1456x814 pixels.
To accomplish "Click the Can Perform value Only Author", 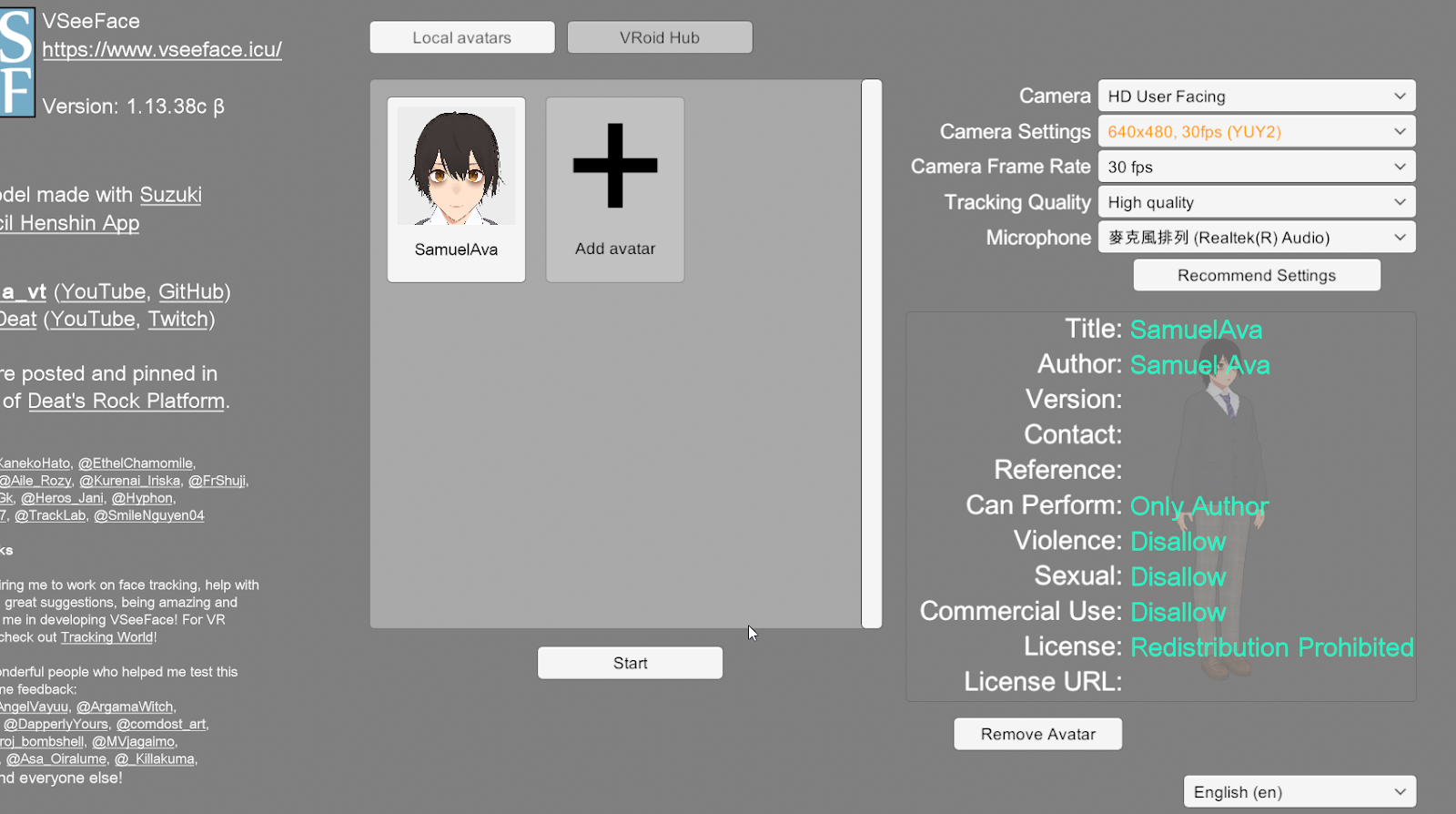I will click(x=1199, y=506).
